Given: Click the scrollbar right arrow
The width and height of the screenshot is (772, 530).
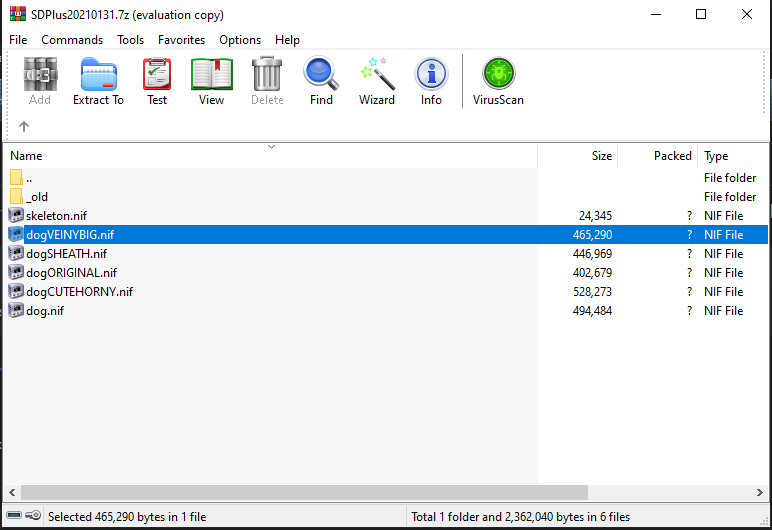Looking at the screenshot, I should point(760,492).
